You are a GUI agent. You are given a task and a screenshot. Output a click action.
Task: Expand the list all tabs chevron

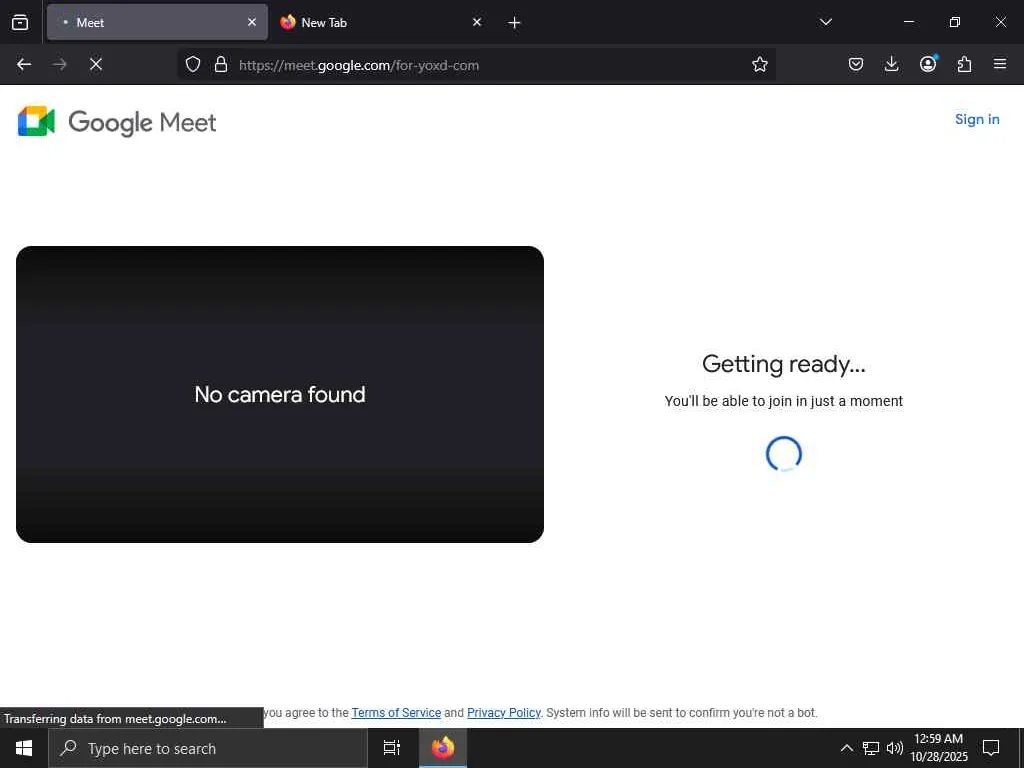825,22
